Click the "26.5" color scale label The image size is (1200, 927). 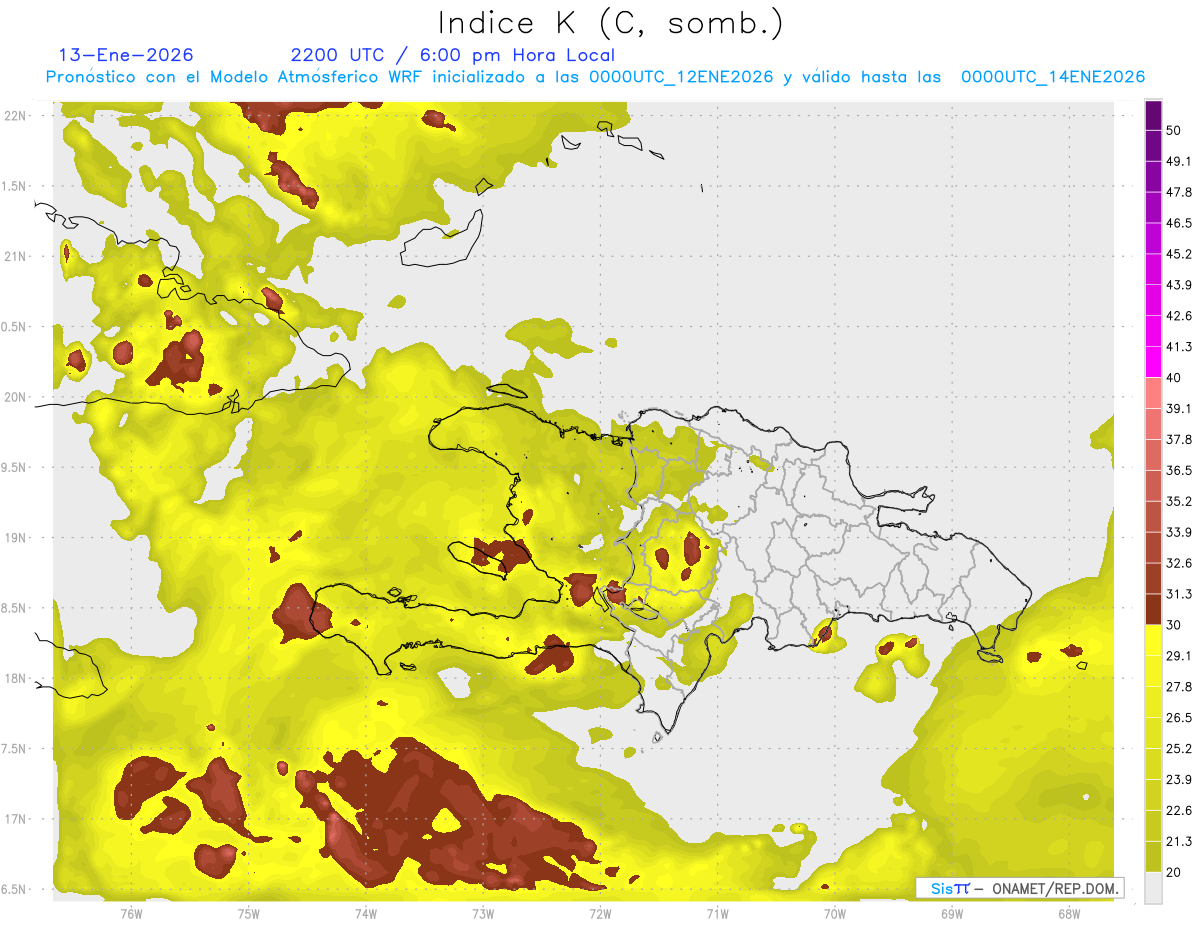click(1179, 717)
